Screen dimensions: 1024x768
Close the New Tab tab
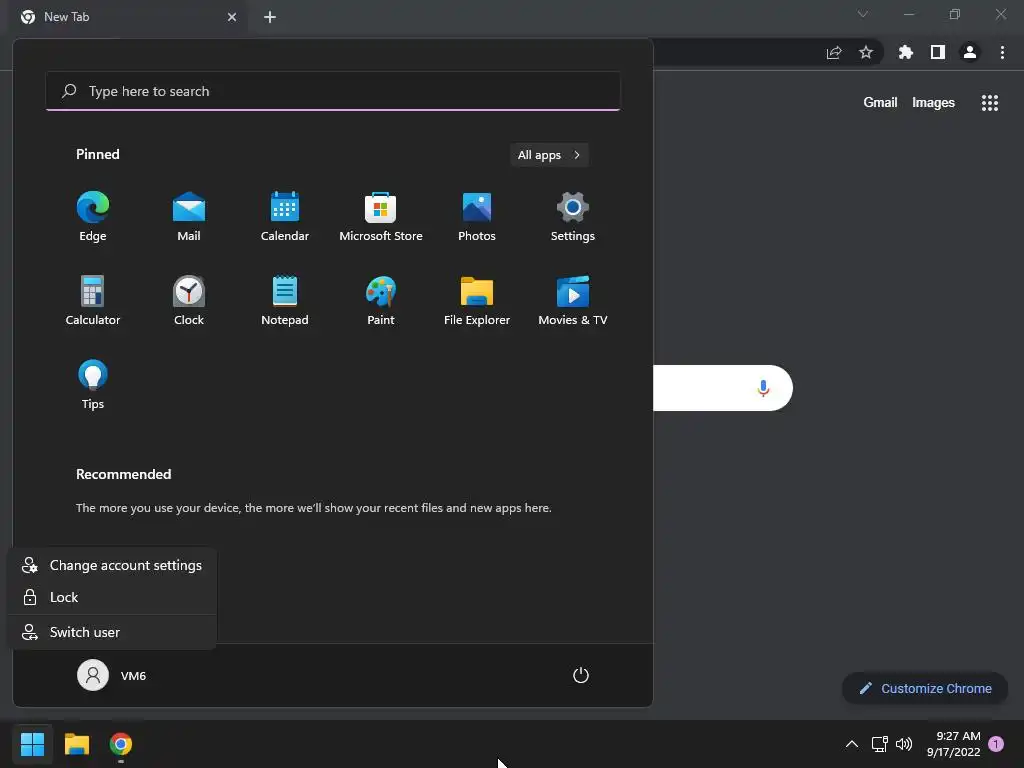[232, 17]
